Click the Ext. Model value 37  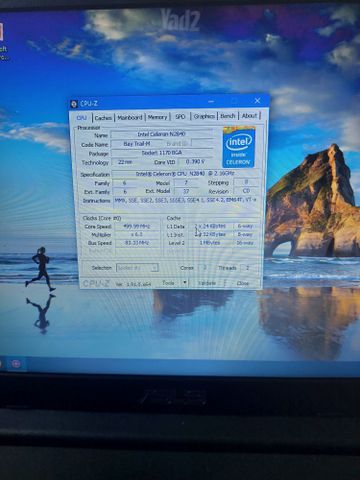click(186, 191)
